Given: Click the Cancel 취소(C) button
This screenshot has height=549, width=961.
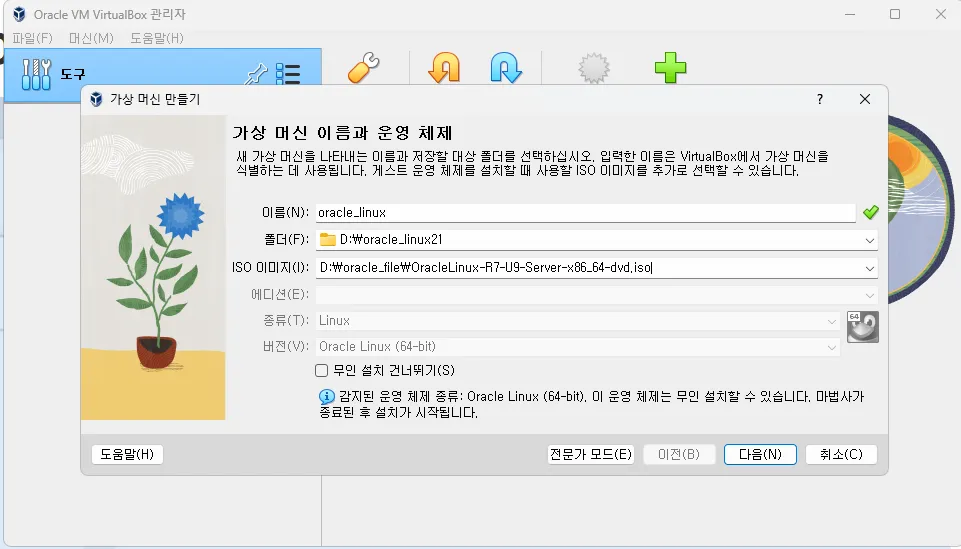Looking at the screenshot, I should [841, 454].
